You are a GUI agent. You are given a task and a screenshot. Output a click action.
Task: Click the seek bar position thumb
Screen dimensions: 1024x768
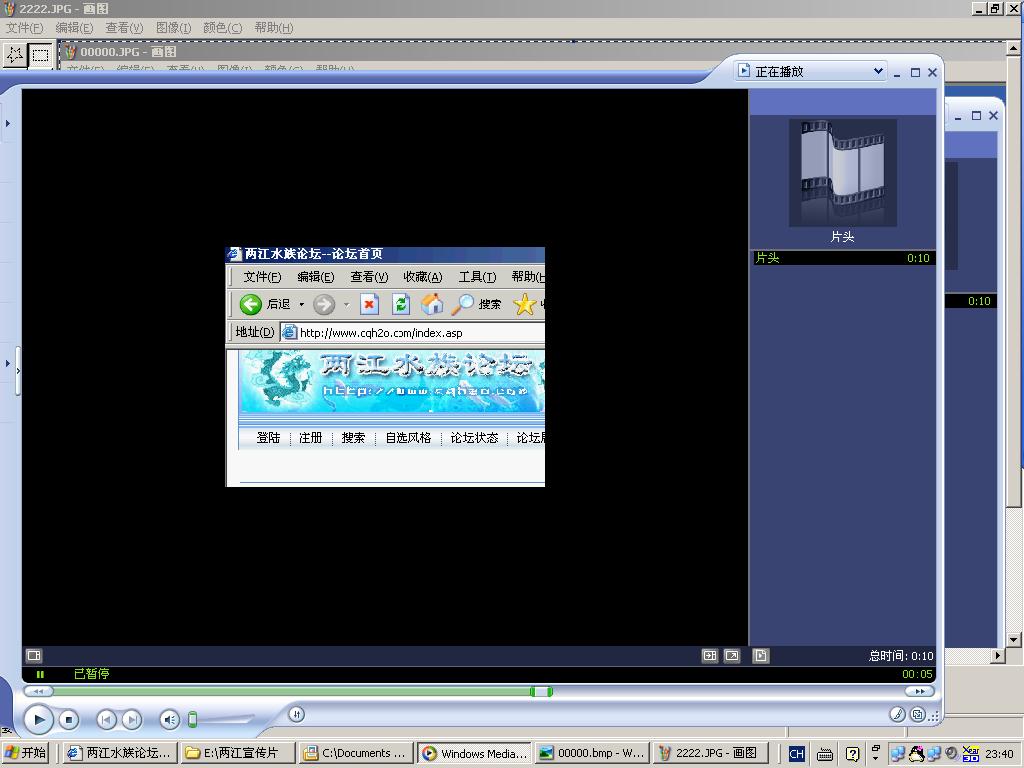pos(541,691)
